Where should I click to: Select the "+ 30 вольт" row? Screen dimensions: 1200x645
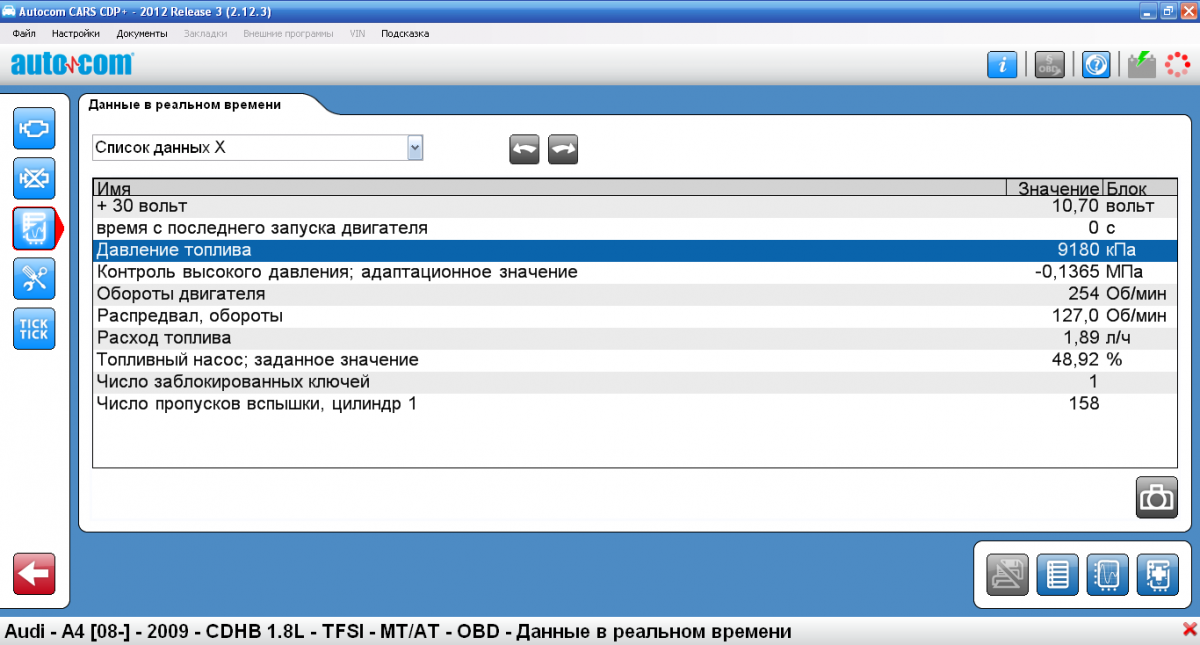point(635,206)
